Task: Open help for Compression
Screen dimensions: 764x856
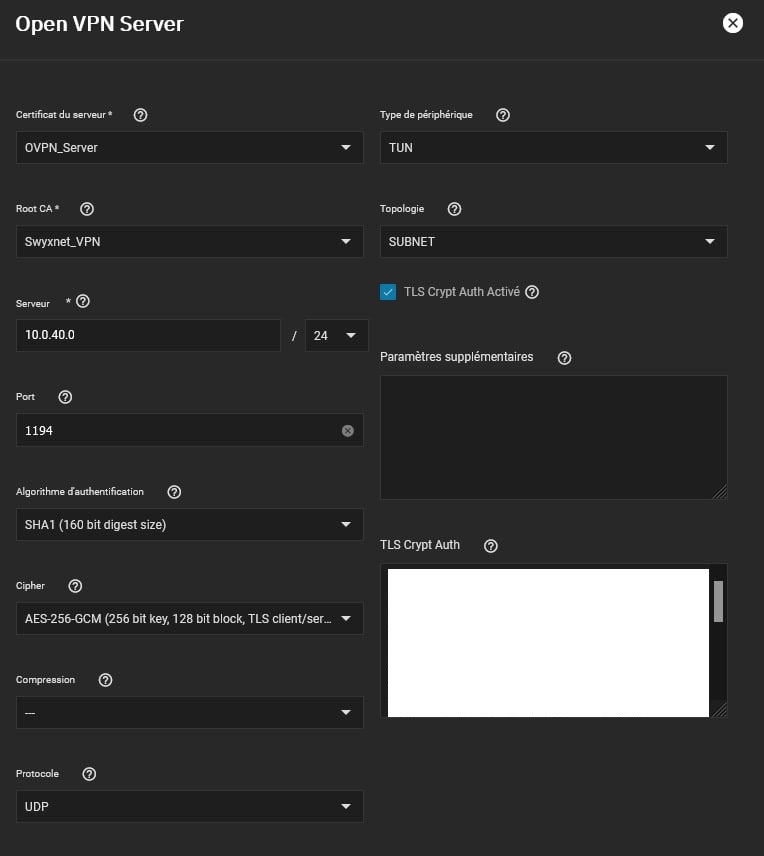Action: coord(105,680)
